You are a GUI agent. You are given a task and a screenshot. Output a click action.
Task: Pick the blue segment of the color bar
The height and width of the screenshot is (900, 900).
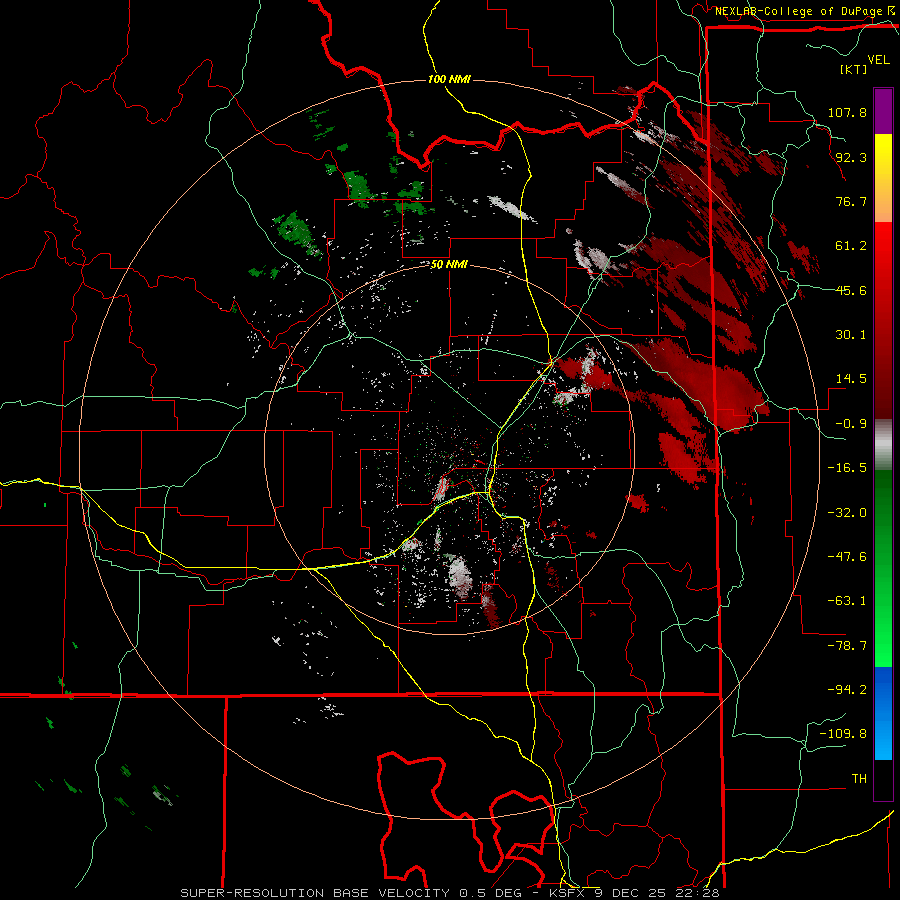pyautogui.click(x=883, y=713)
